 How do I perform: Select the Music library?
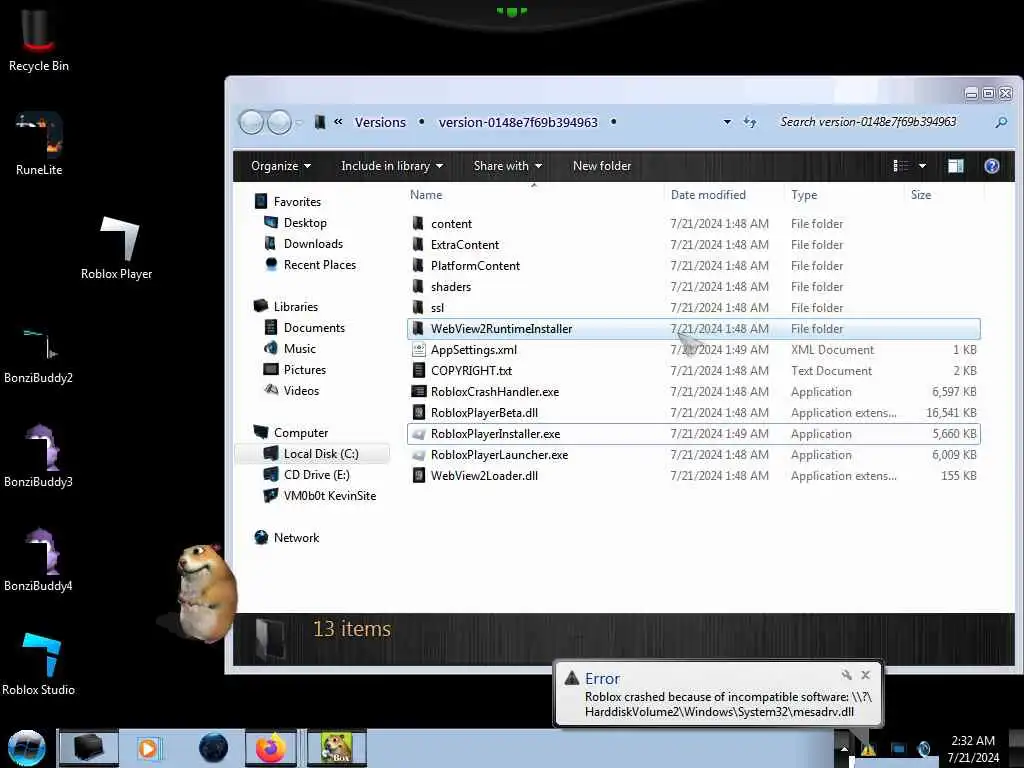pos(290,349)
